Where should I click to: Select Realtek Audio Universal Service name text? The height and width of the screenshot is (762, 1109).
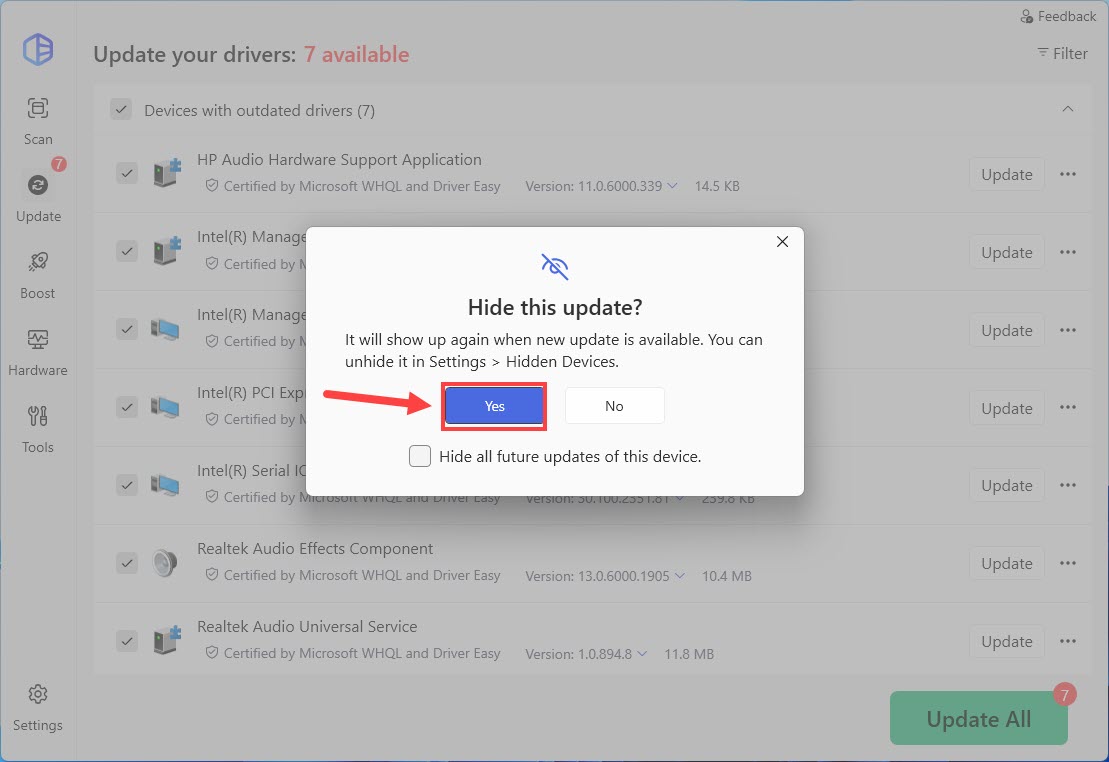click(307, 626)
